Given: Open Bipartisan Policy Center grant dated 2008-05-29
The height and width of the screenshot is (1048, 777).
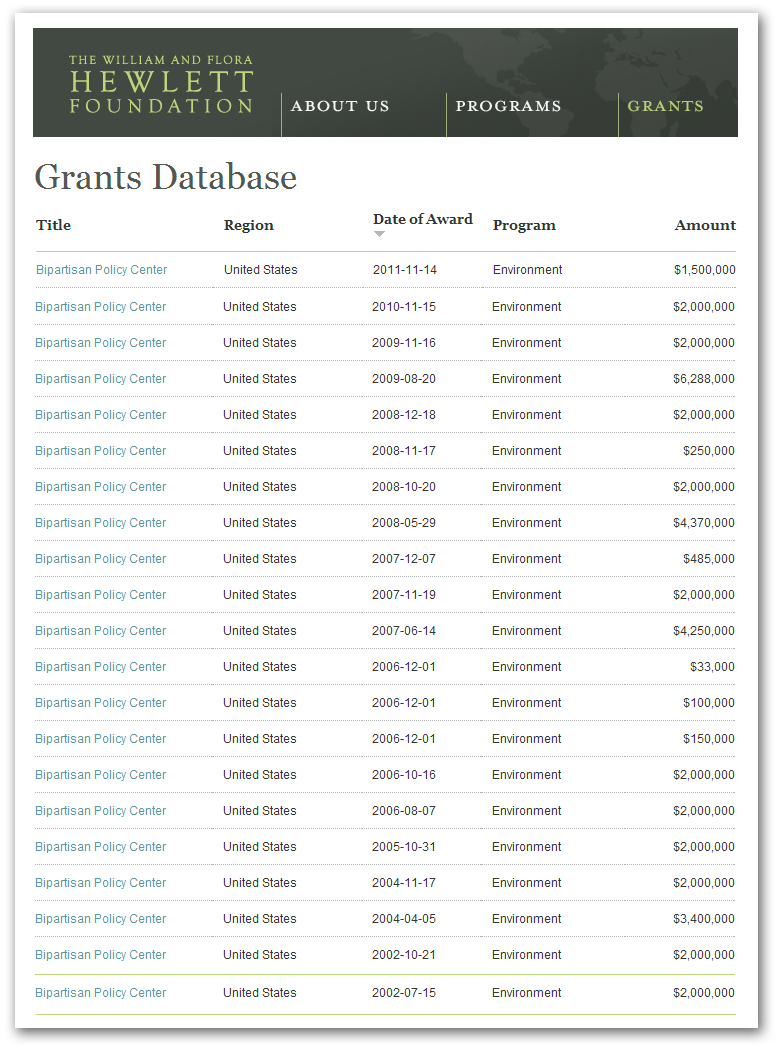Looking at the screenshot, I should click(x=100, y=523).
